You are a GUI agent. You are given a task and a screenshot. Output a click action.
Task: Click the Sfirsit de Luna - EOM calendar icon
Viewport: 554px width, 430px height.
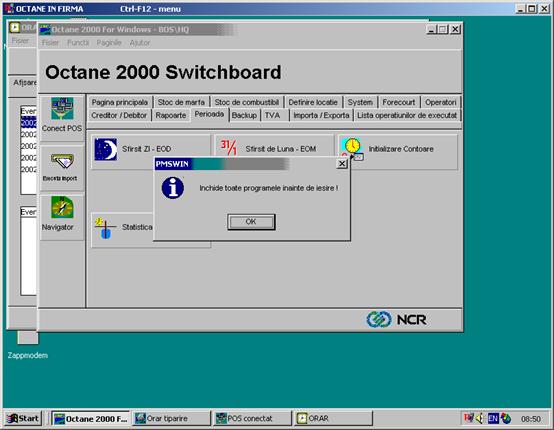click(229, 148)
